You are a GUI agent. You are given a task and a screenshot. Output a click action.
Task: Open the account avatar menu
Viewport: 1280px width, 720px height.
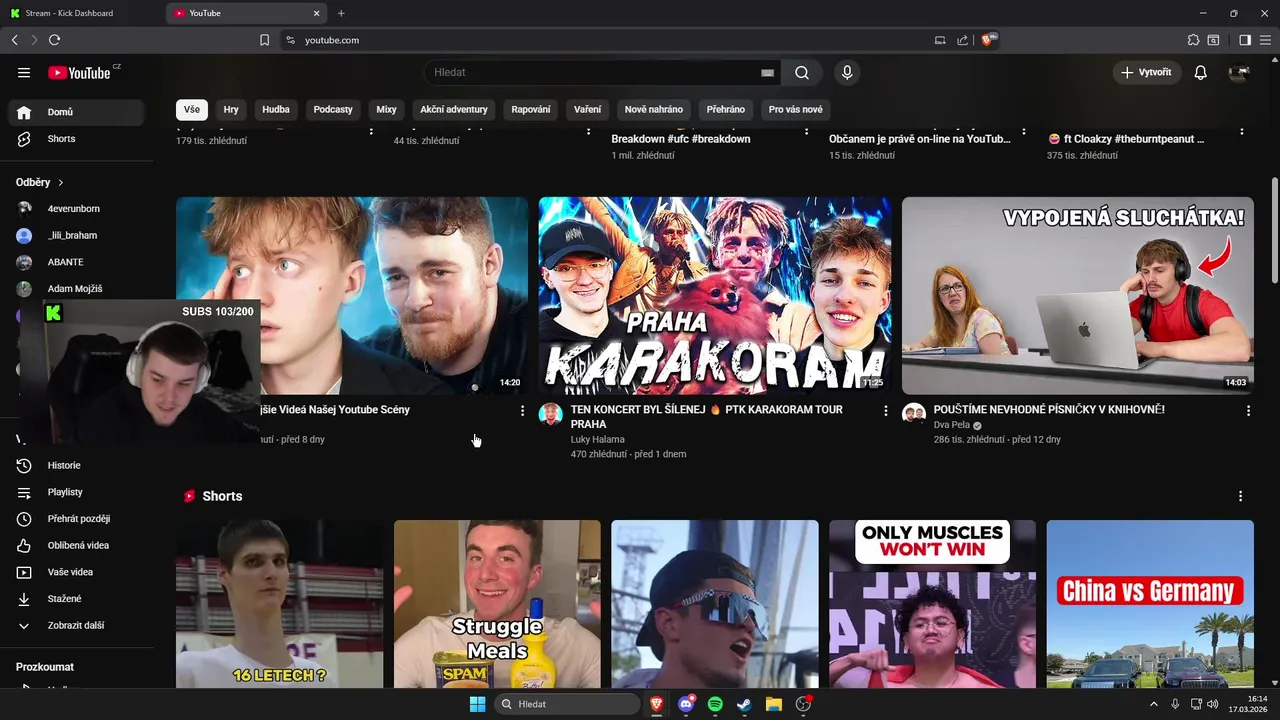[1239, 73]
